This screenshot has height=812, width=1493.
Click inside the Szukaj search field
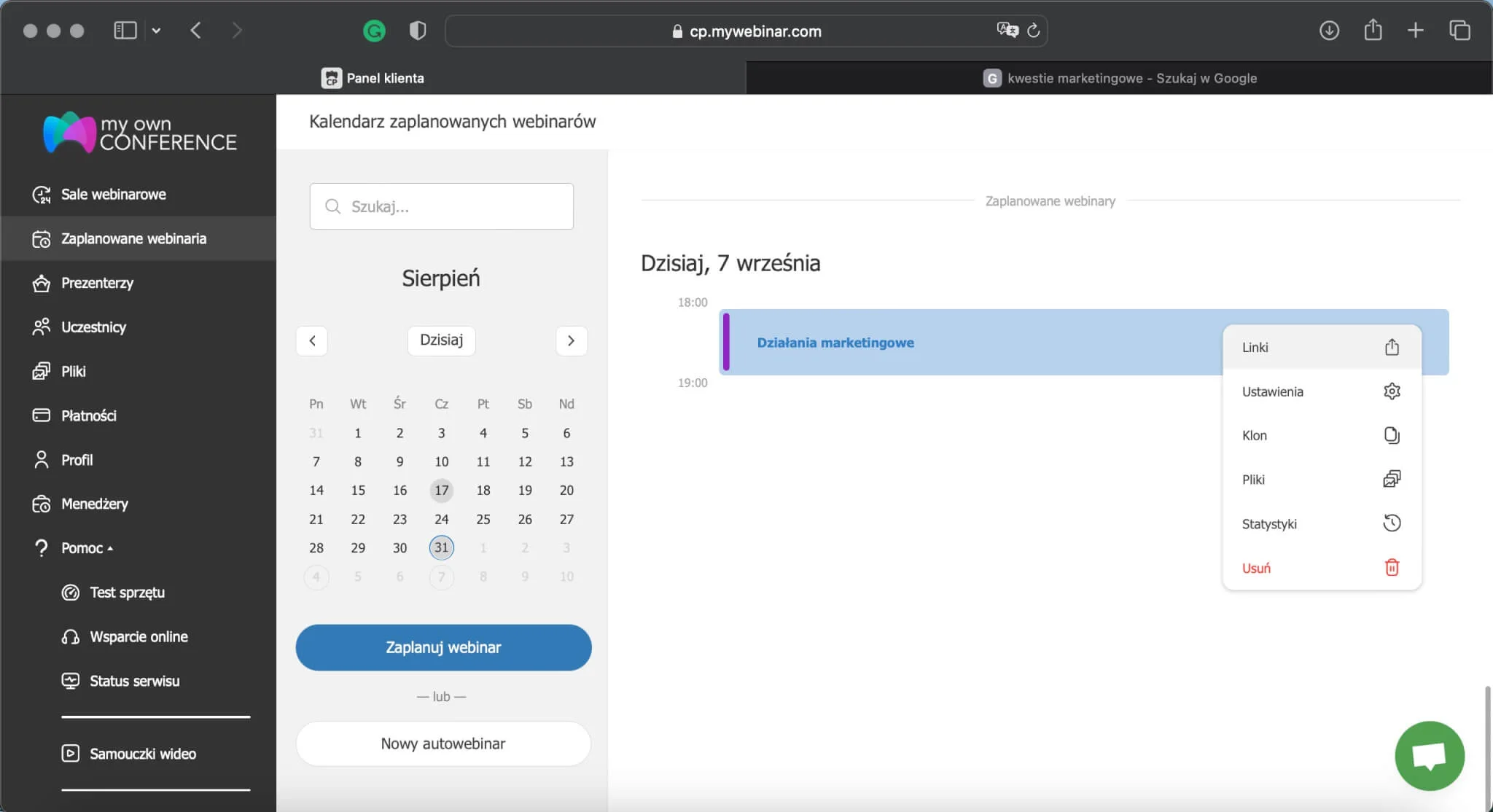[x=441, y=206]
